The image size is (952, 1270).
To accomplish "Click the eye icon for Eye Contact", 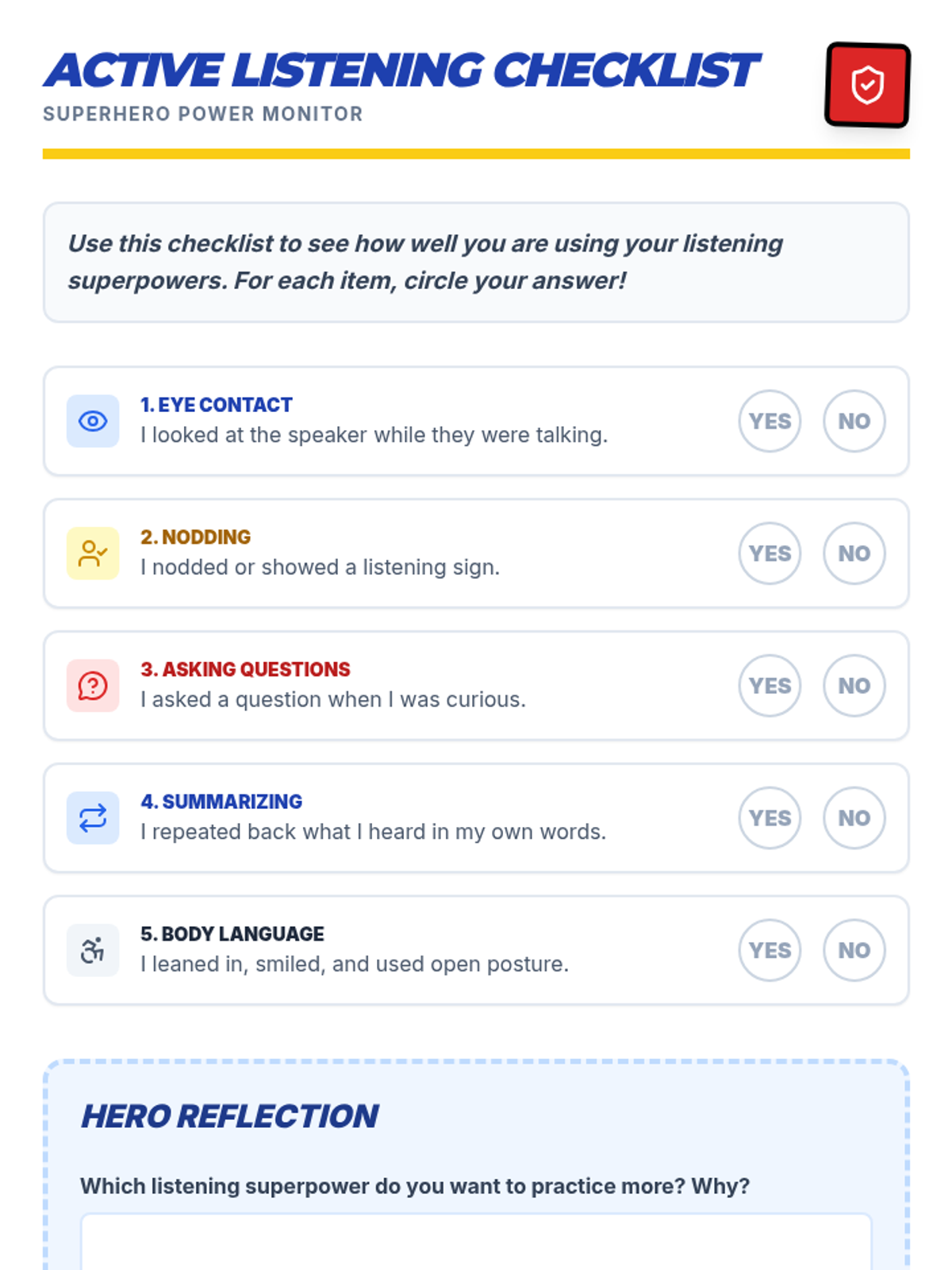I will (93, 421).
